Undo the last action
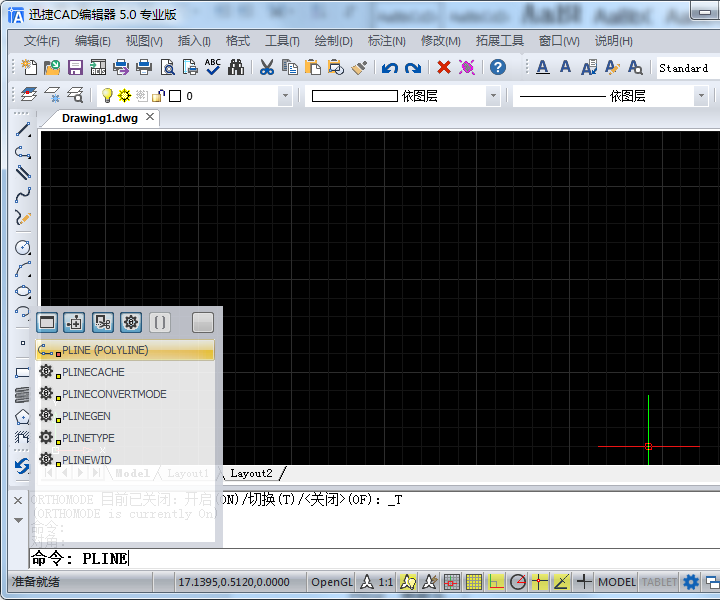The height and width of the screenshot is (600, 720). [389, 68]
